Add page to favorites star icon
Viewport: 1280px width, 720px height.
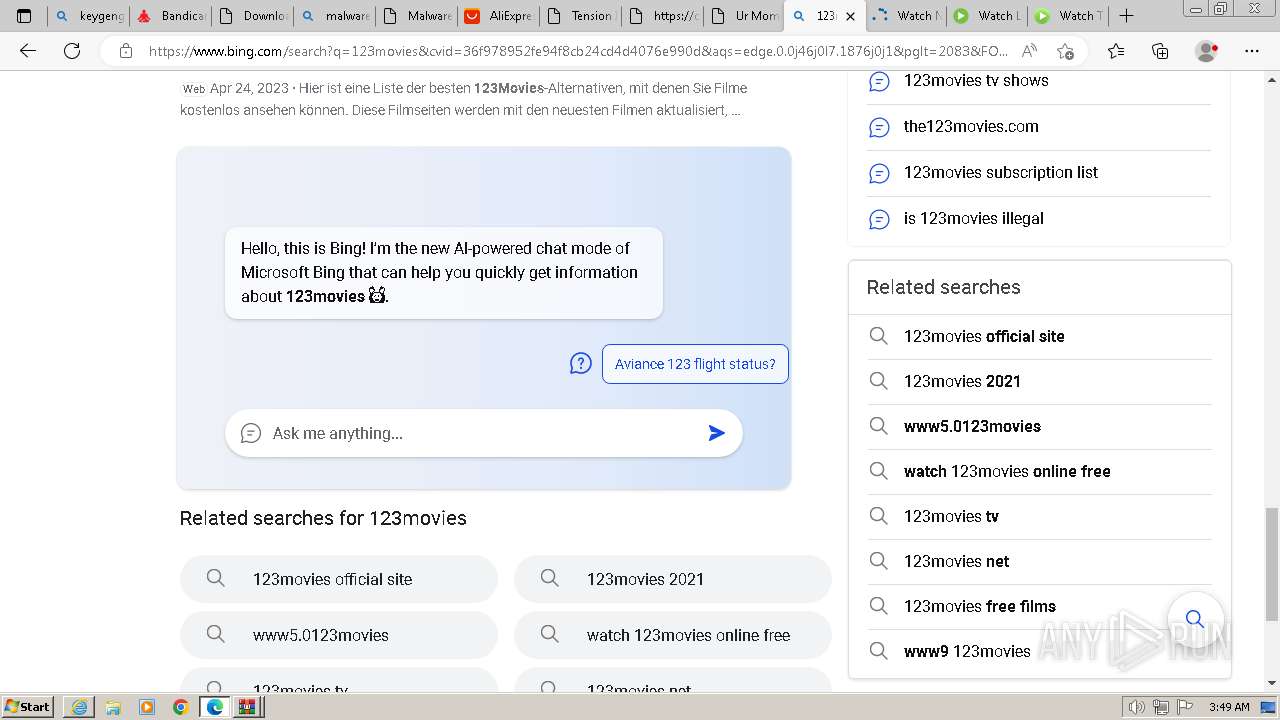pos(1065,50)
